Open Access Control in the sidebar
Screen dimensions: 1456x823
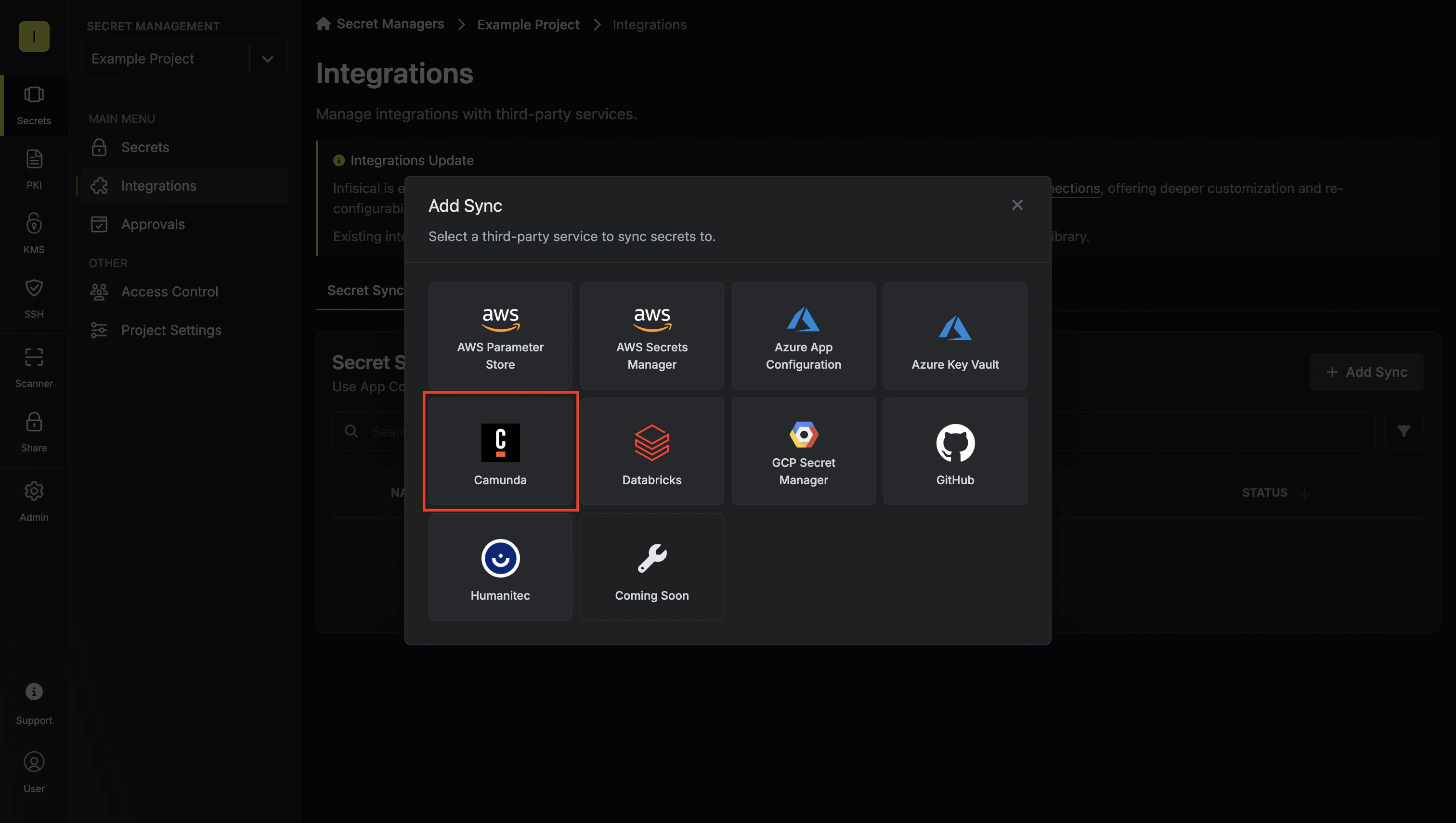[x=184, y=292]
